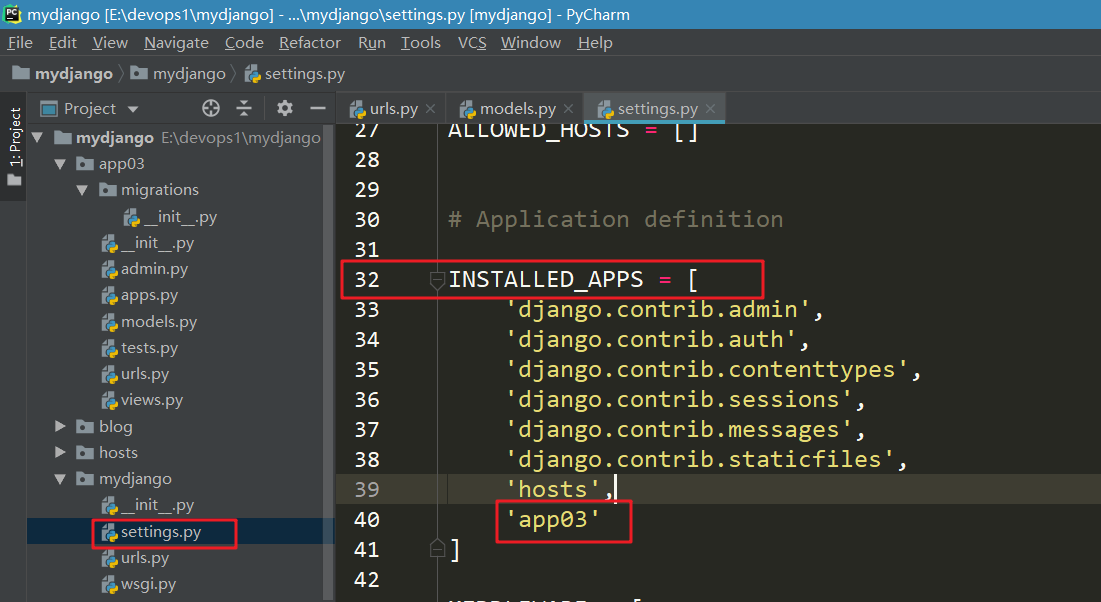Expand the hosts folder
1101x602 pixels.
60,452
